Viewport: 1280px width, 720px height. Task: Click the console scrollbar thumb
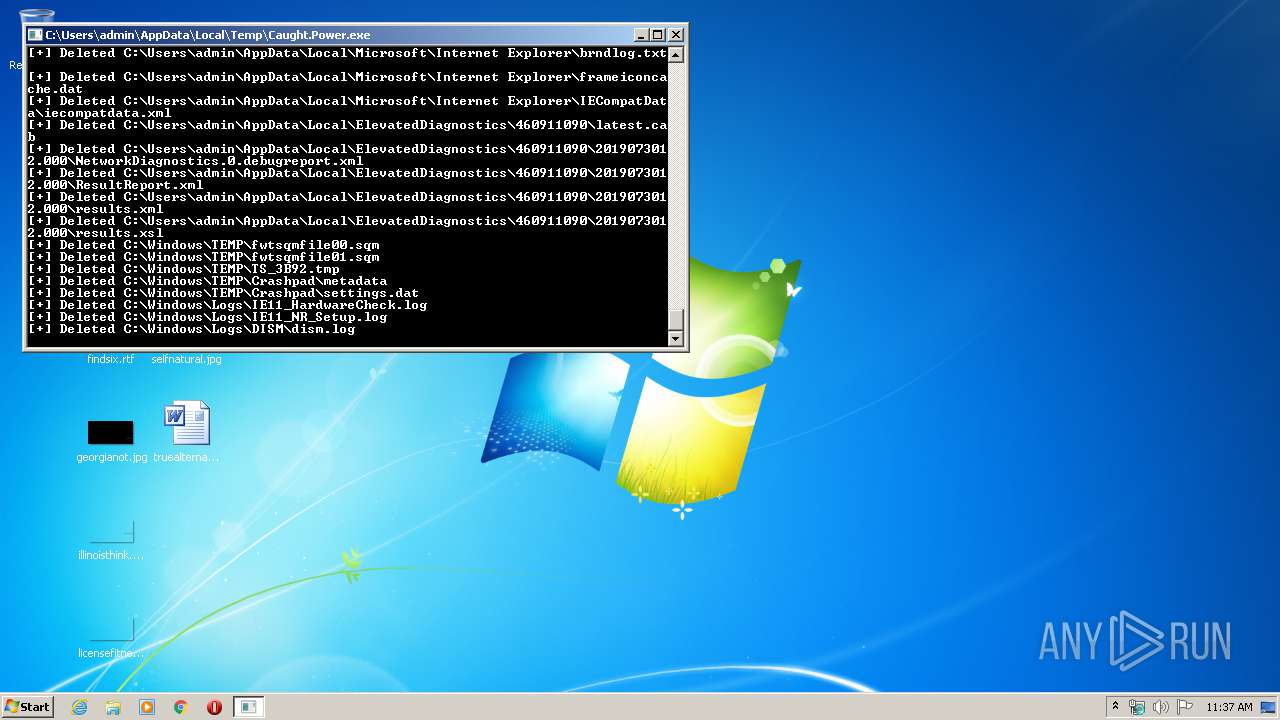click(676, 319)
